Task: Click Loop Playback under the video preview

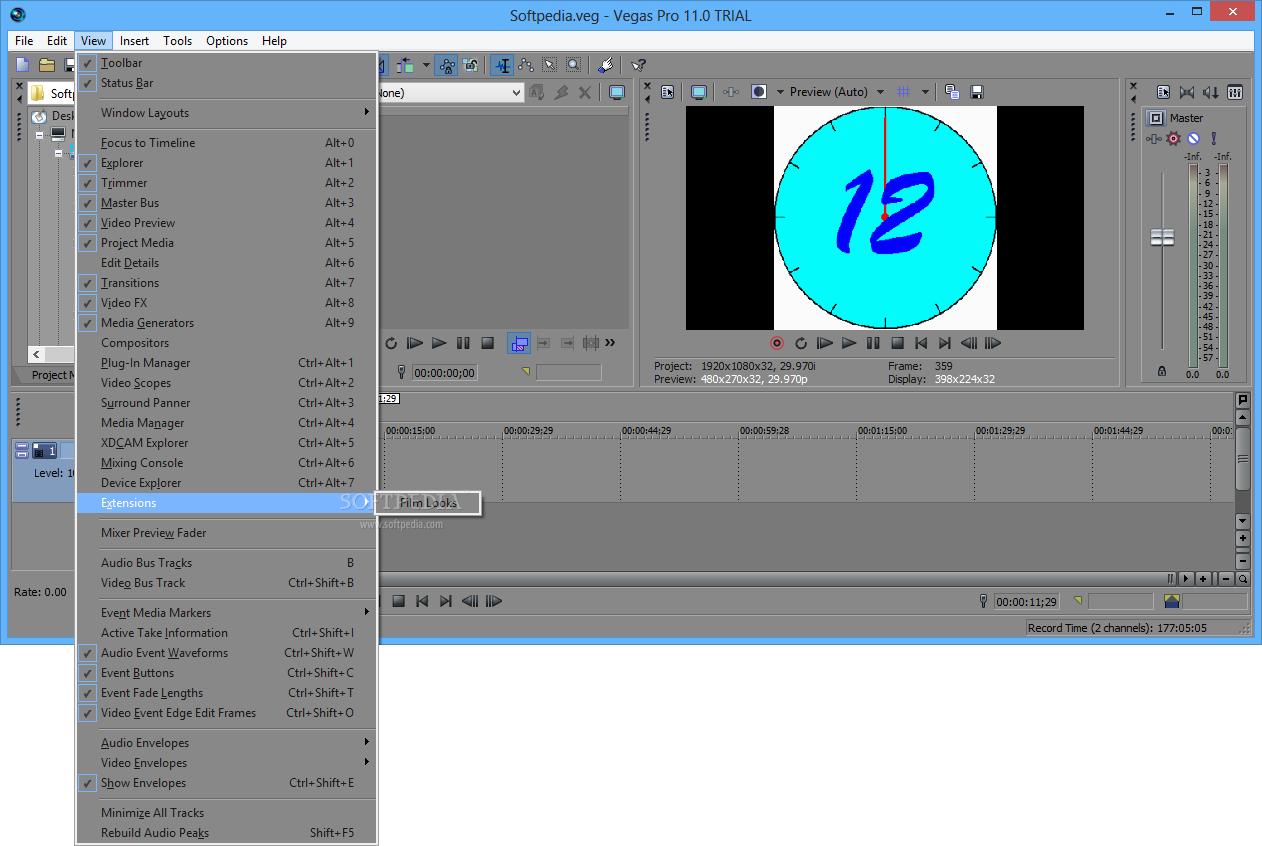Action: pyautogui.click(x=800, y=343)
